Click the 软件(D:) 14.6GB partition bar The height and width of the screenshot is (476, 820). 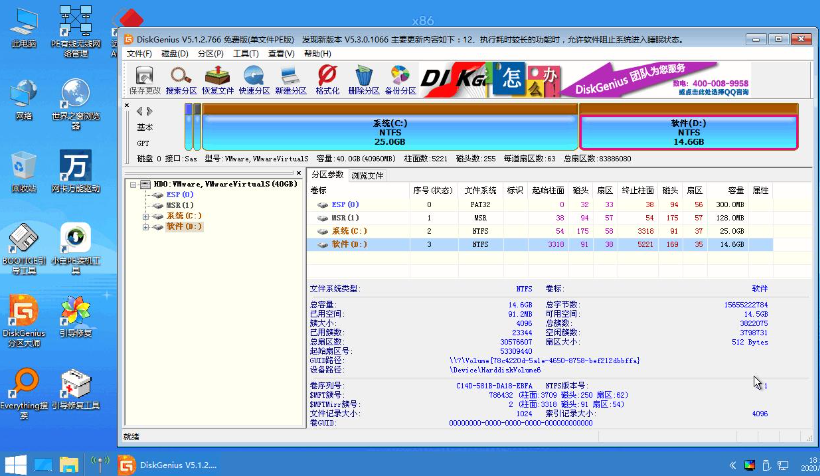688,127
